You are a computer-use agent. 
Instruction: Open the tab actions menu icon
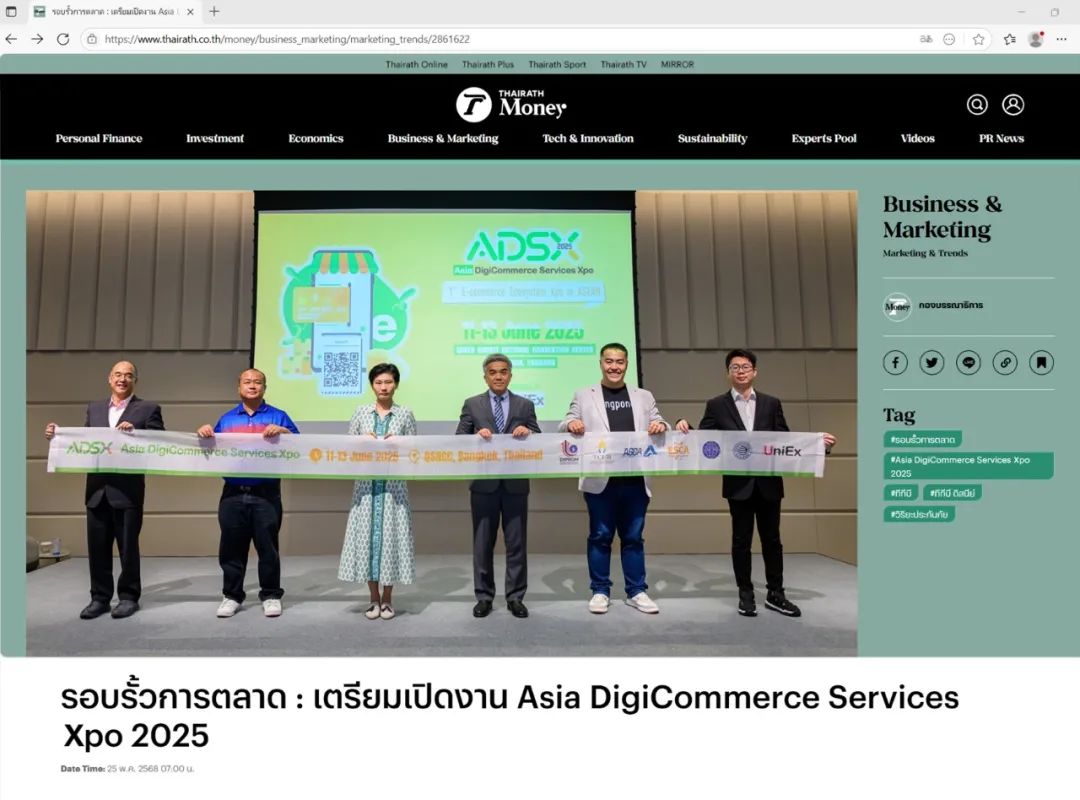pyautogui.click(x=11, y=12)
